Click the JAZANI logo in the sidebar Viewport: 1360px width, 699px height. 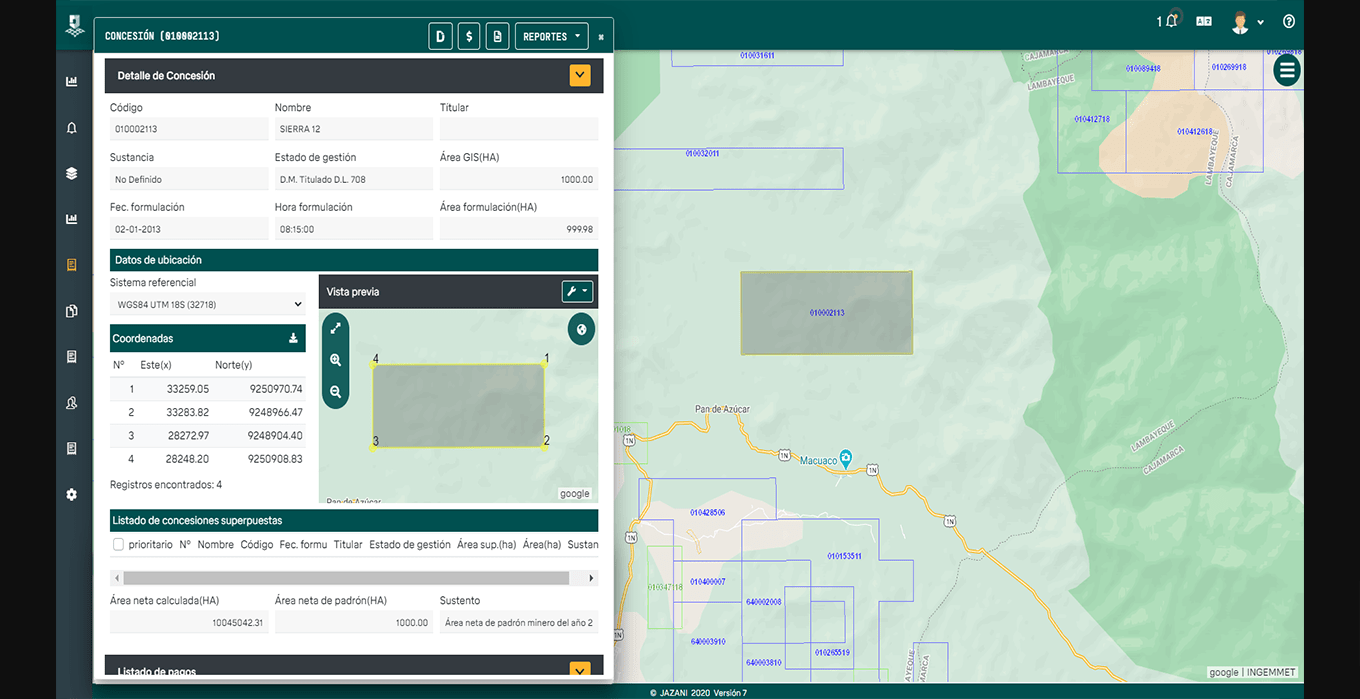tap(75, 25)
